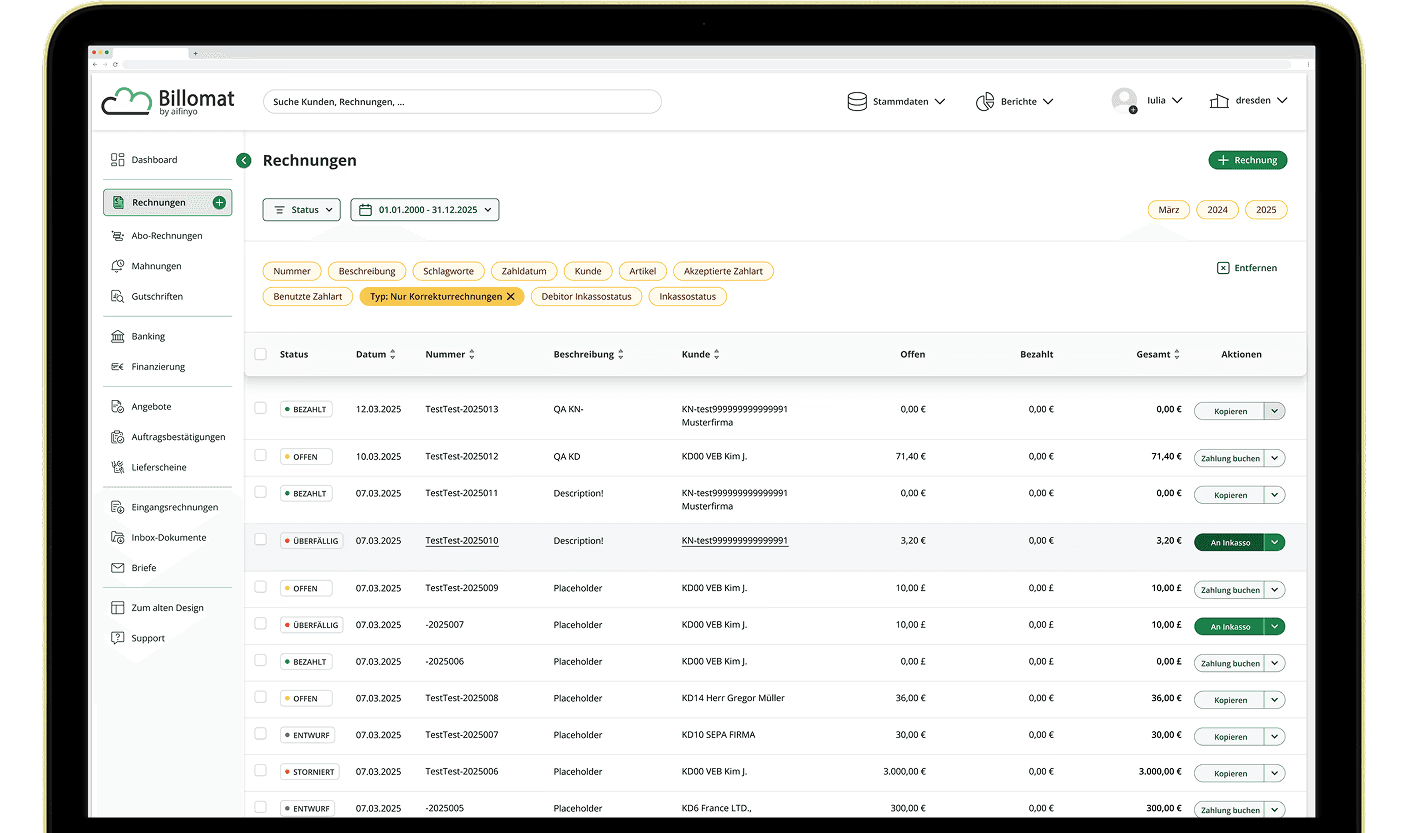The image size is (1410, 833).
Task: Open Banking via its bank building icon
Action: [118, 336]
